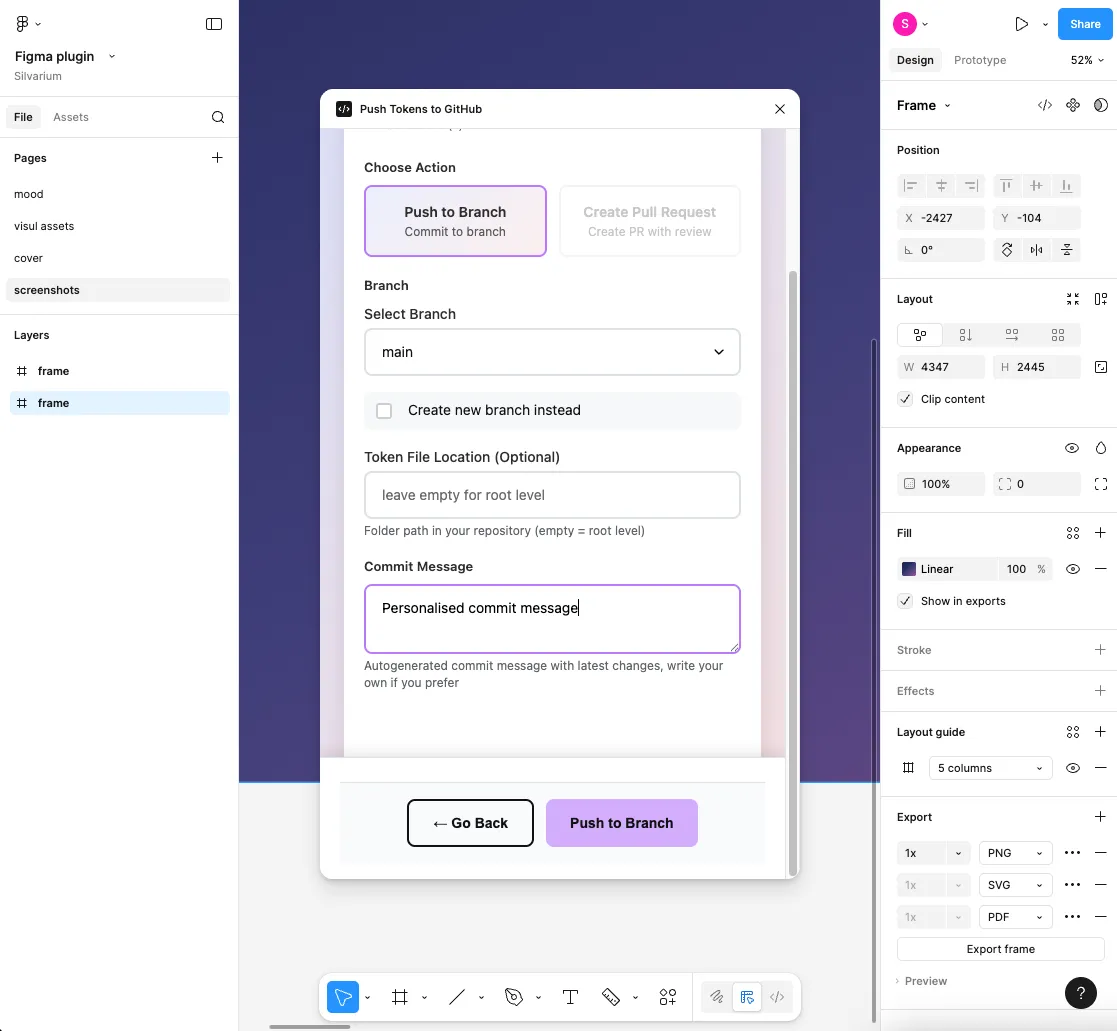Open the Actions panel in the toolbar
This screenshot has height=1031, width=1117.
click(667, 997)
